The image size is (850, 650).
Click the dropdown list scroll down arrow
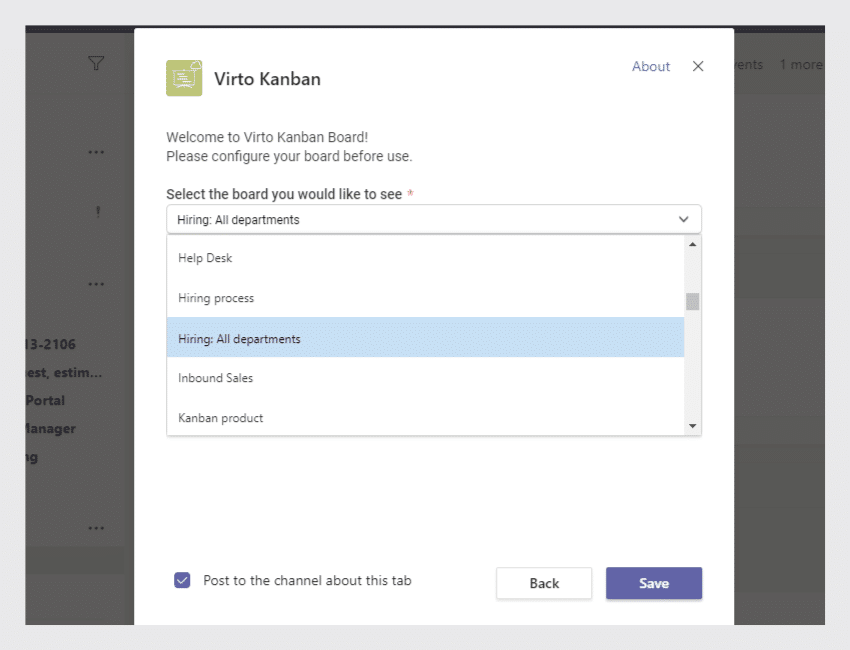tap(692, 426)
